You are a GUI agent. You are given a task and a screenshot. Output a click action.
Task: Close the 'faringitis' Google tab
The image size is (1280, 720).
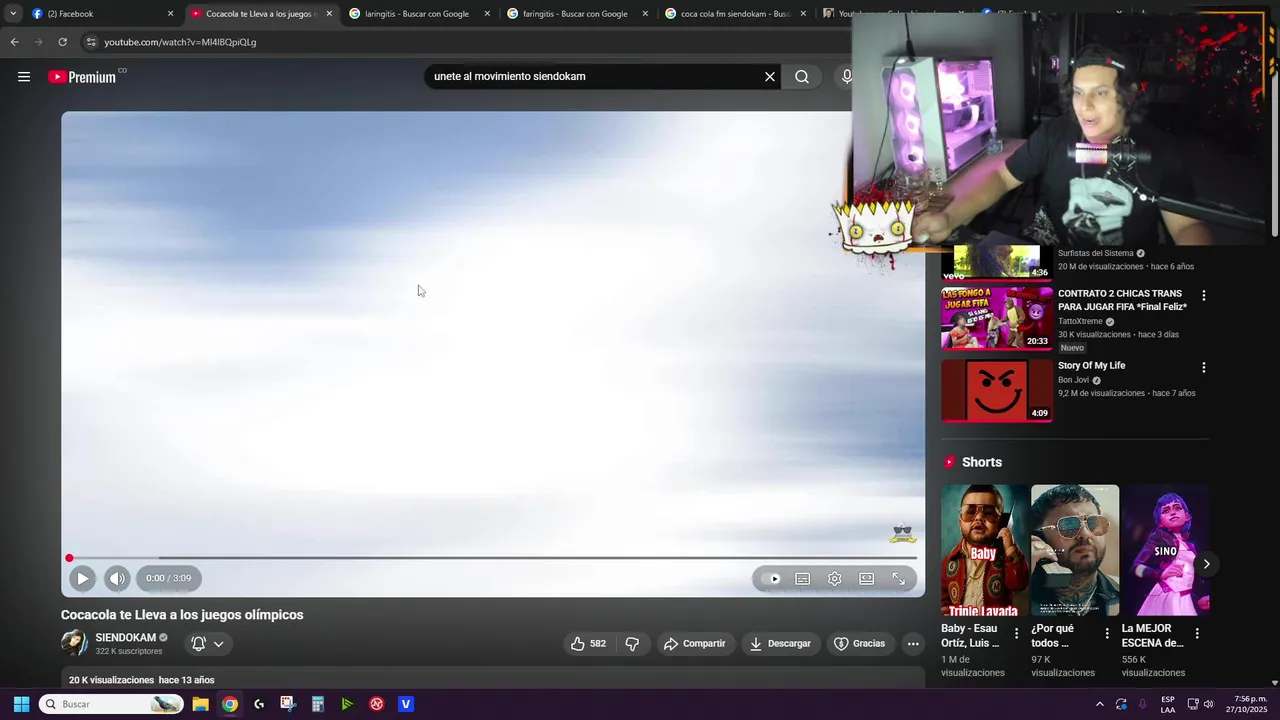tap(645, 14)
